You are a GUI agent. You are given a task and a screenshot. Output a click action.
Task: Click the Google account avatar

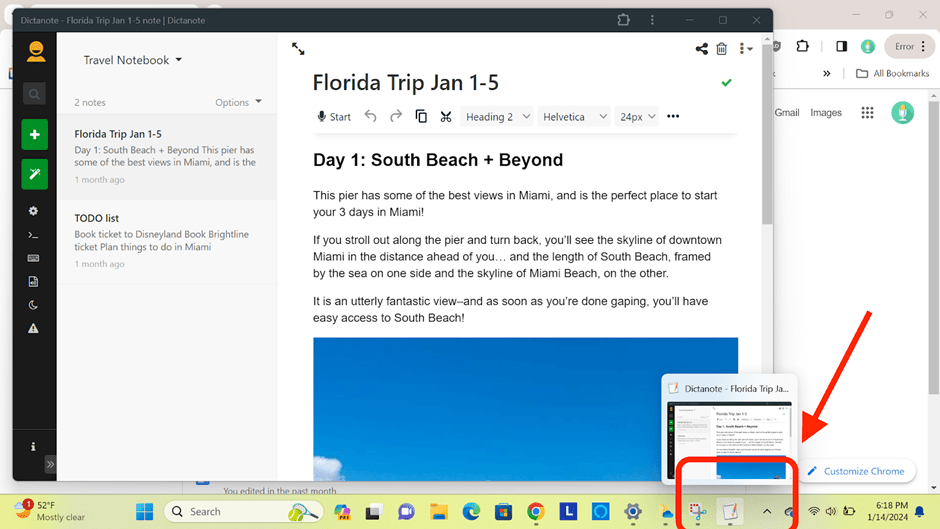point(902,113)
